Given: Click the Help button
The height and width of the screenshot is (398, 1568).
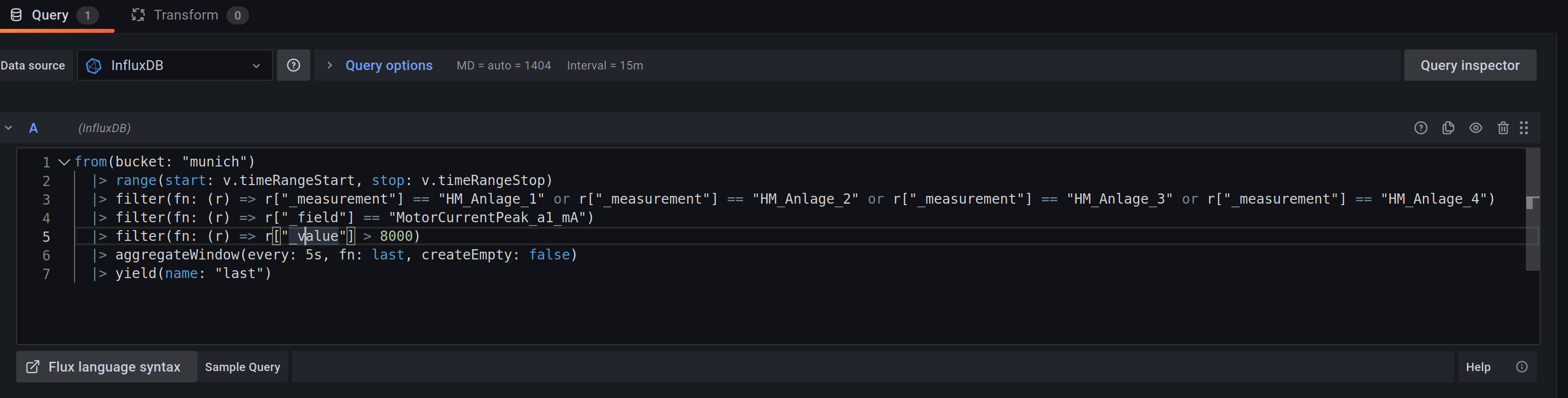Looking at the screenshot, I should (1478, 366).
